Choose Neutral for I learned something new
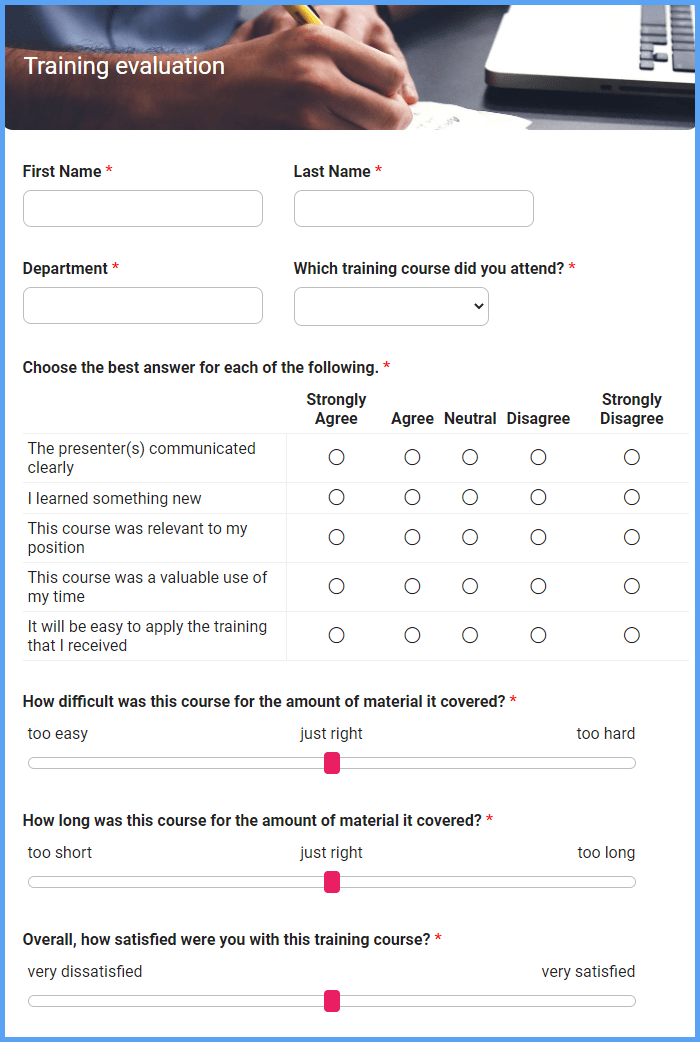The width and height of the screenshot is (700, 1042). pos(470,497)
